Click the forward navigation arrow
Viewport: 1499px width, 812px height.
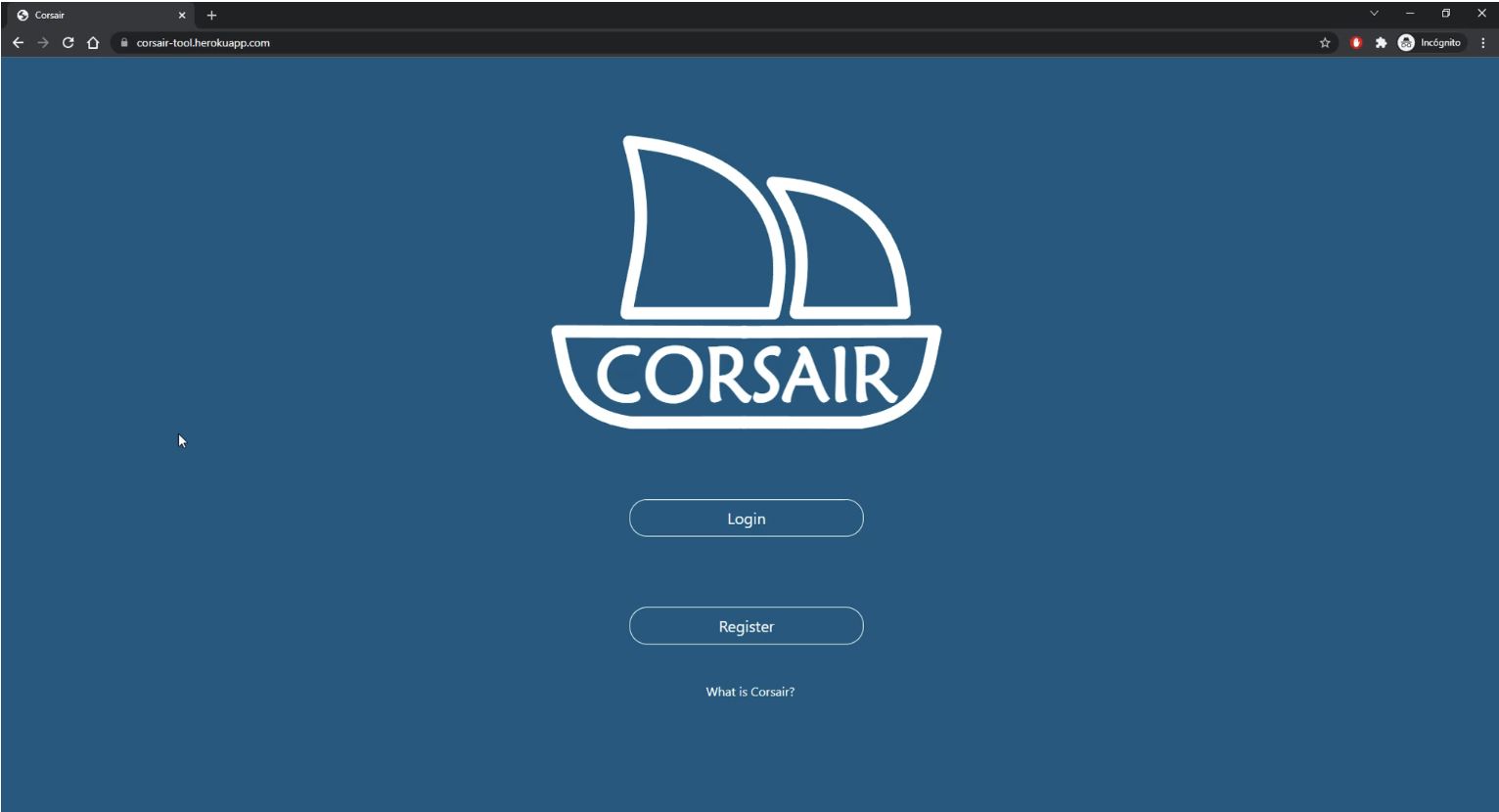(x=42, y=42)
